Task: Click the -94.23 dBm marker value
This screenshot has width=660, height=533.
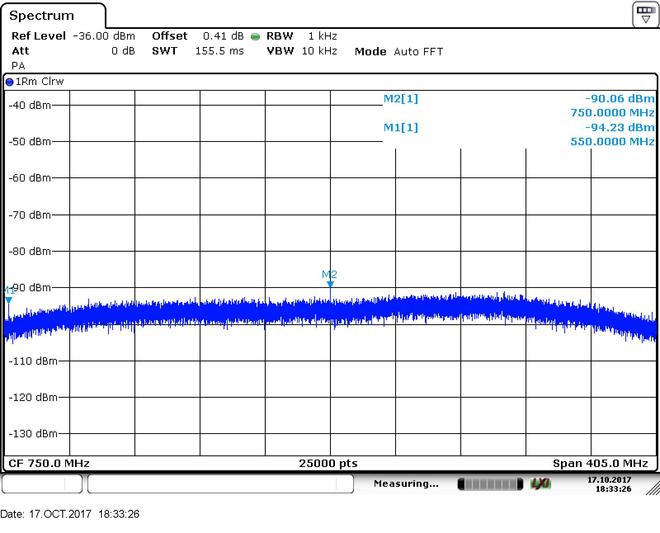Action: [x=620, y=127]
